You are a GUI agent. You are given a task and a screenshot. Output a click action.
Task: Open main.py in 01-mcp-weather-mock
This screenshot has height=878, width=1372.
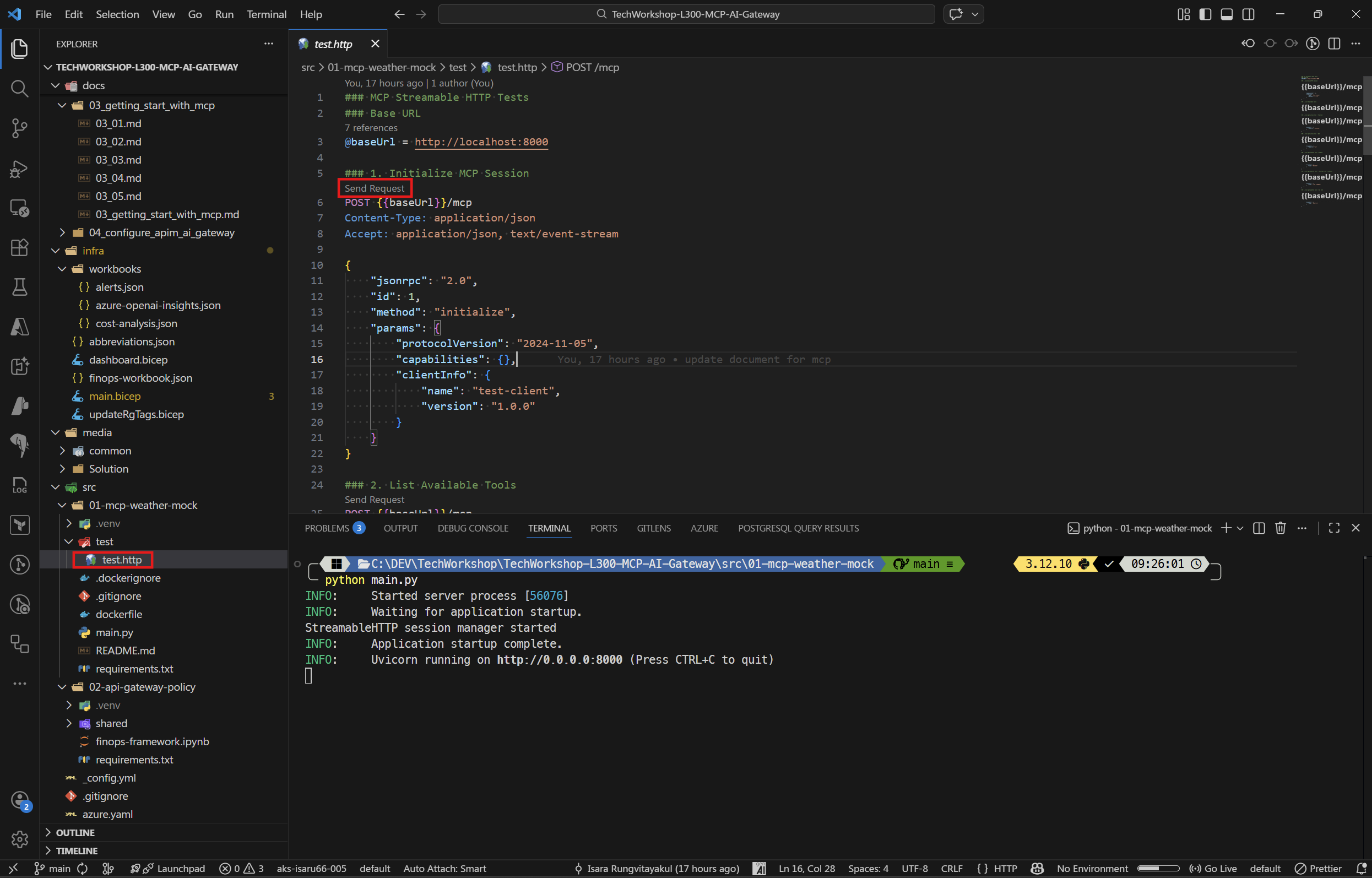click(x=114, y=632)
